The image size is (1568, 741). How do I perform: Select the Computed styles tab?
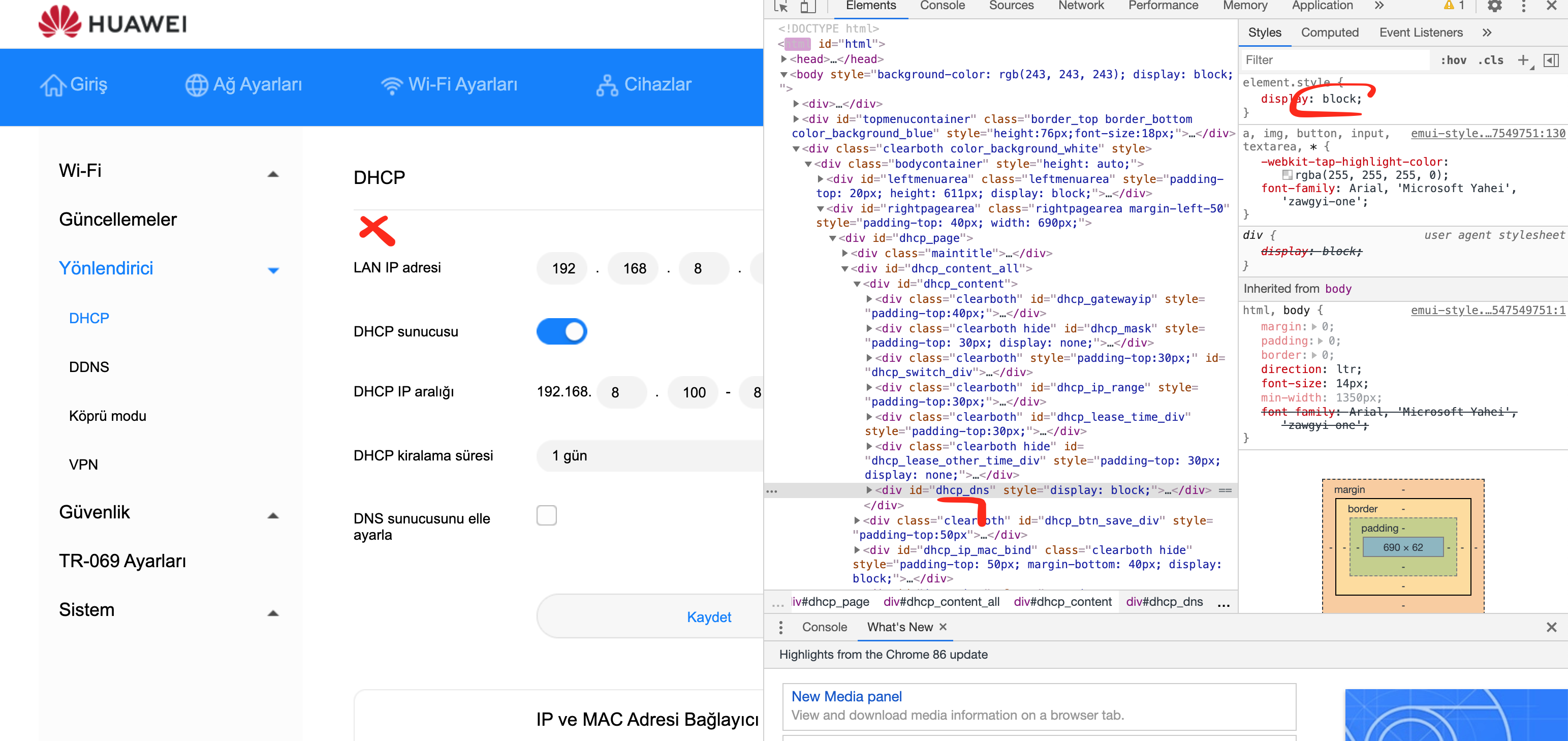(1329, 32)
